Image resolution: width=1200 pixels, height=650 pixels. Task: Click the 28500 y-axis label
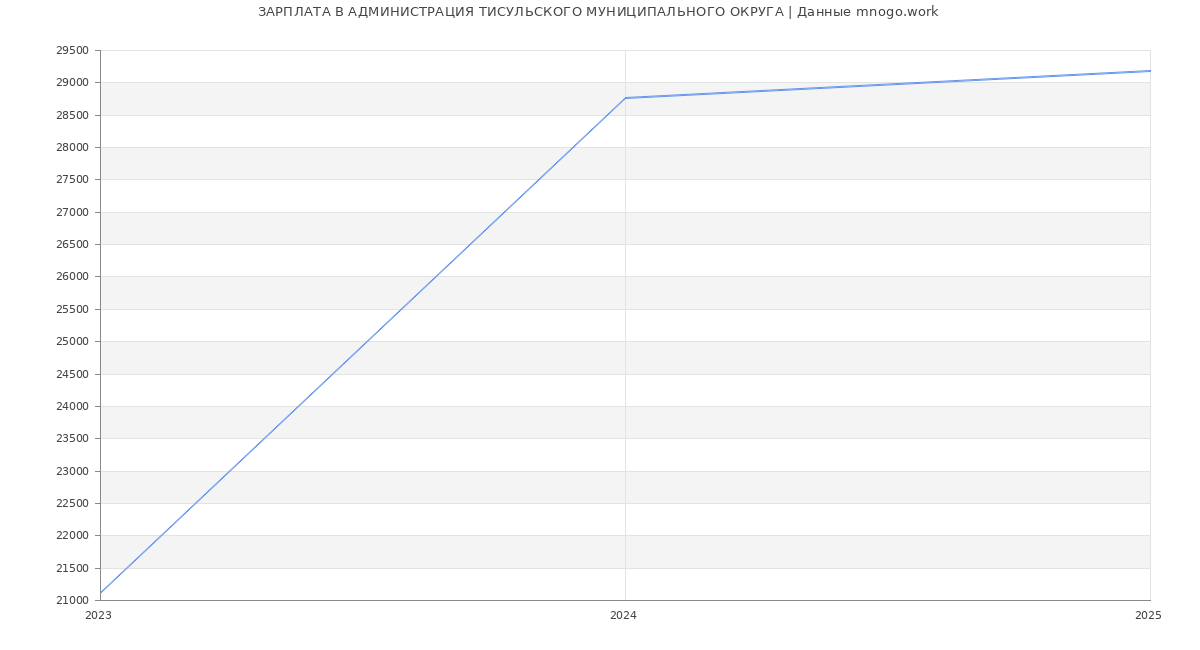click(x=72, y=116)
